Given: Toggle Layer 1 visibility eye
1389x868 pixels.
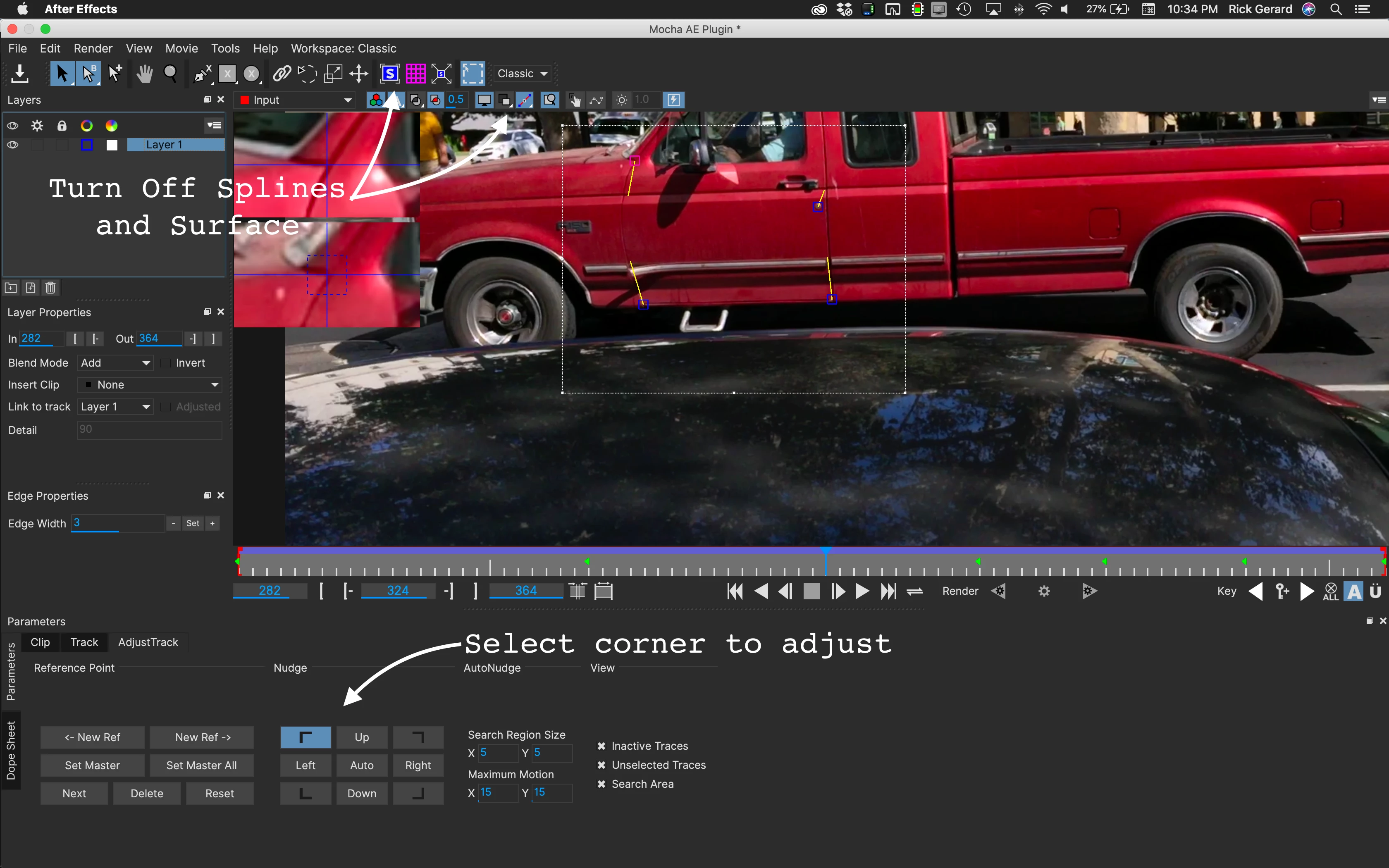Looking at the screenshot, I should click(x=13, y=145).
